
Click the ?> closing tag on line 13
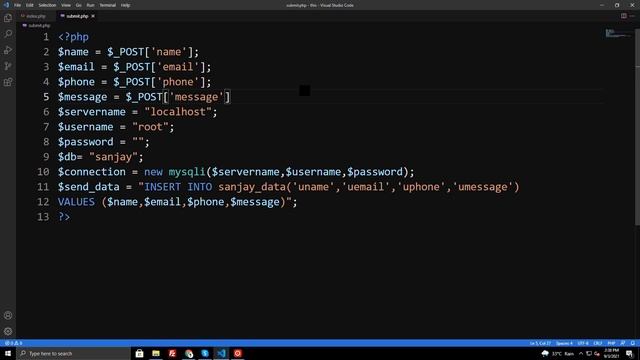click(64, 217)
